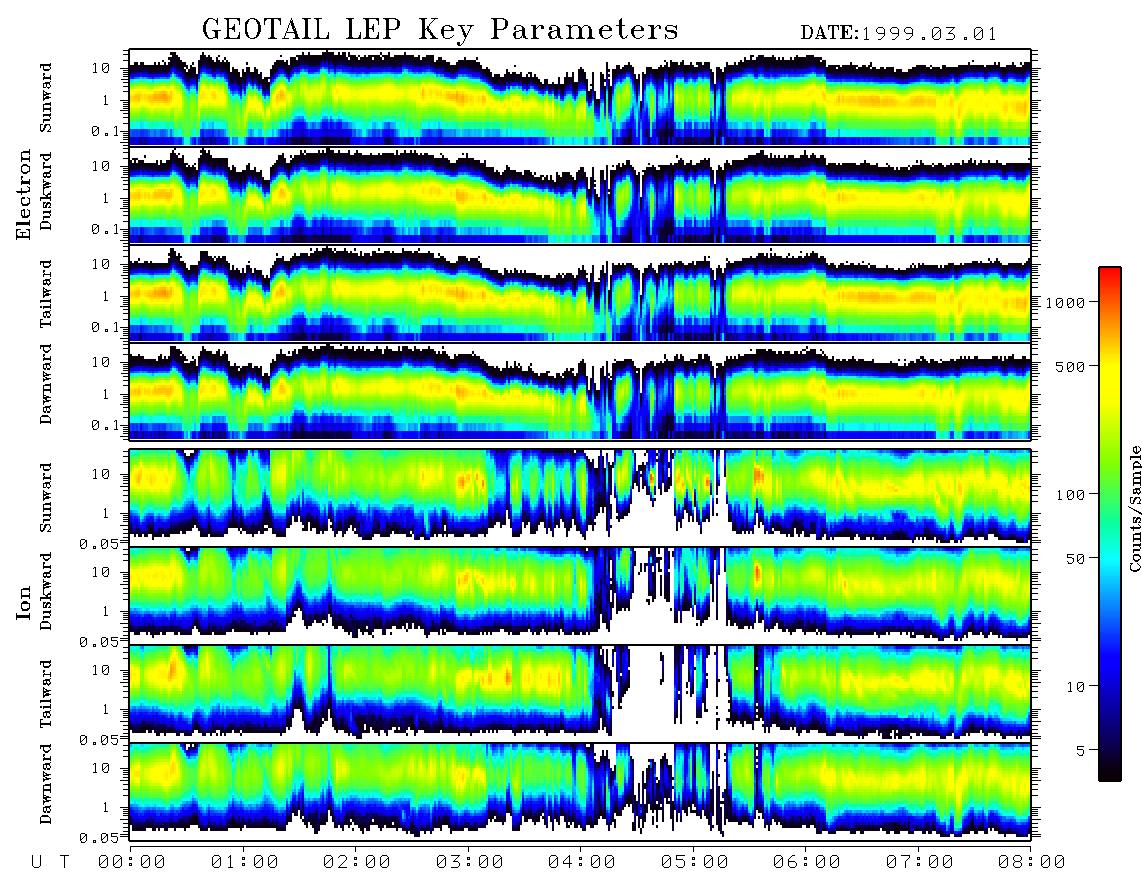This screenshot has width=1142, height=880.
Task: Click the Ion Duskward panel label
Action: click(46, 591)
